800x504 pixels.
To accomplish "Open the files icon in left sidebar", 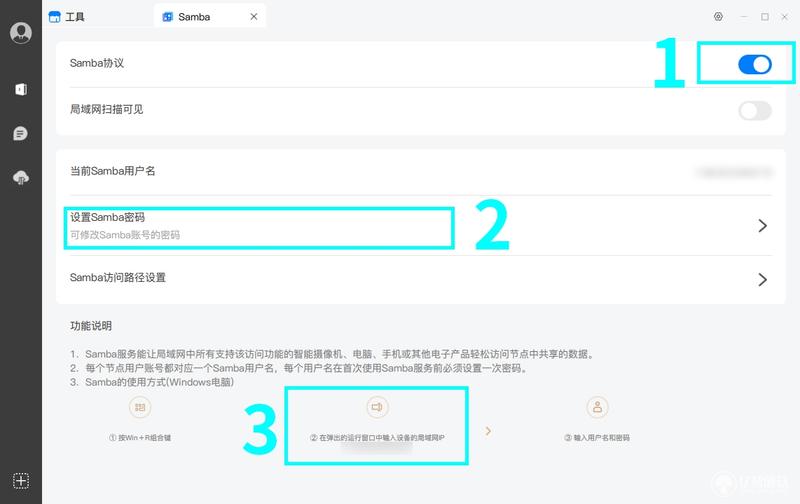I will [x=21, y=89].
